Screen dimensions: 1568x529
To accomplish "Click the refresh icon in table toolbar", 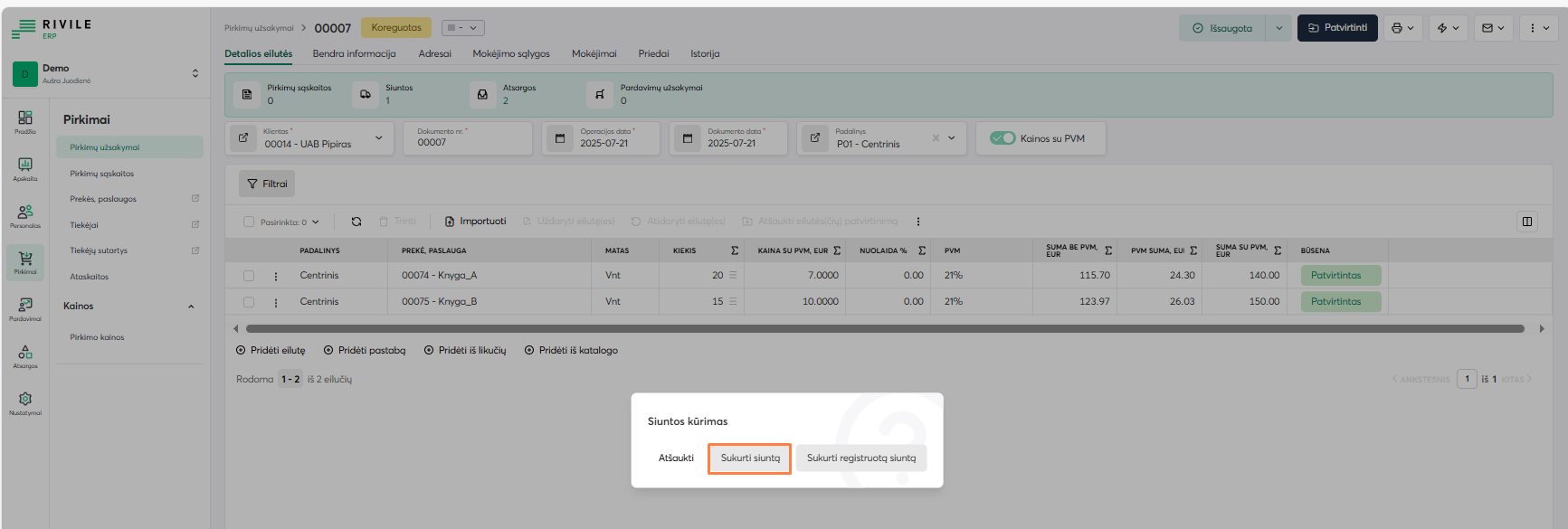I will click(x=356, y=222).
